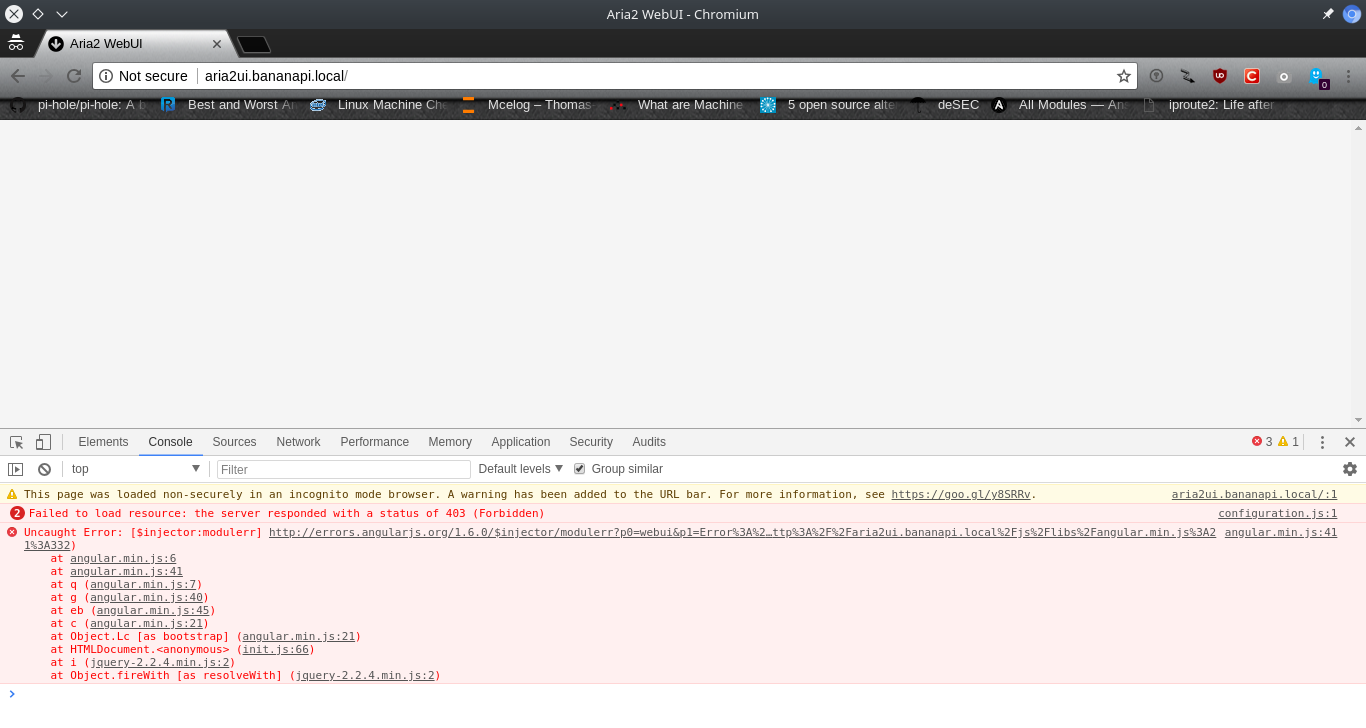Toggle the device toolbar icon
1366x728 pixels.
42,441
